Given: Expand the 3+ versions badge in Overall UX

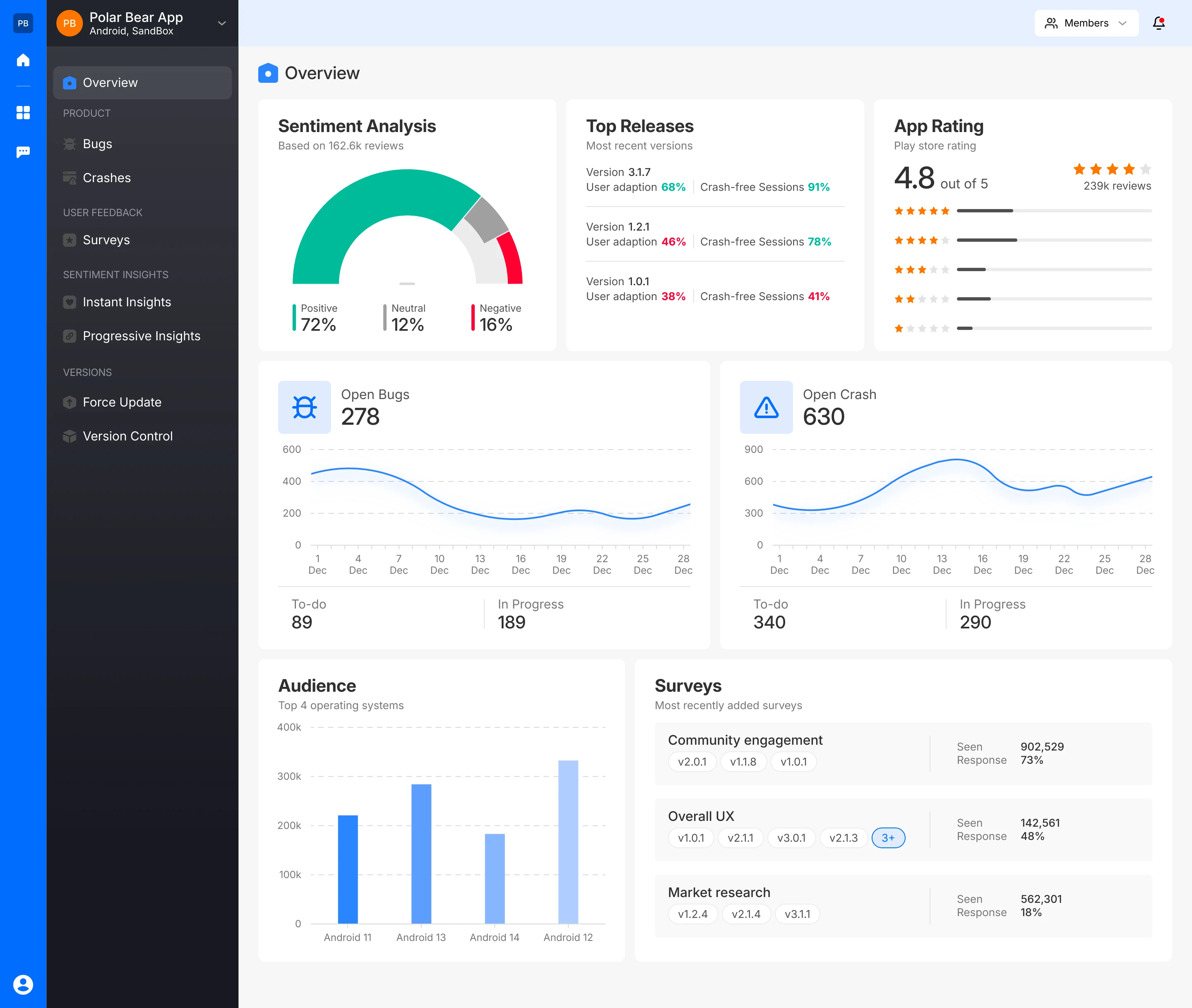Looking at the screenshot, I should coord(887,838).
